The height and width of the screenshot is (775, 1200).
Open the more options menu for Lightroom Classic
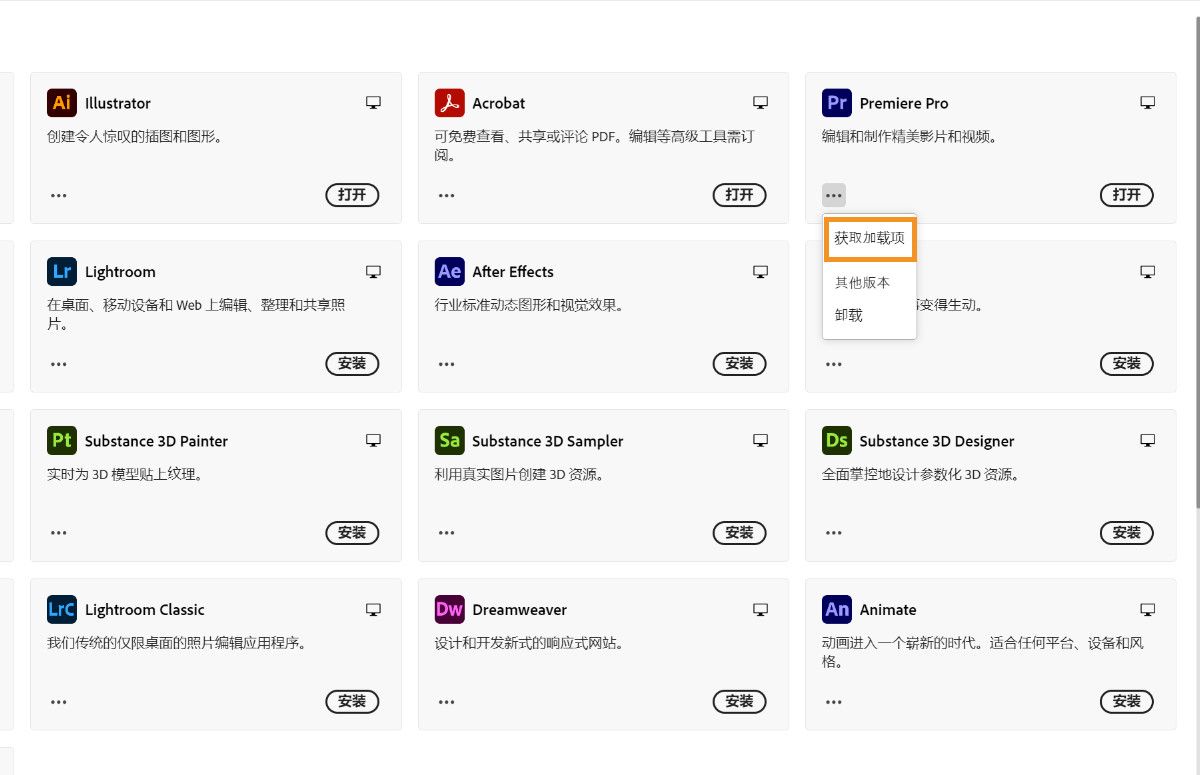(58, 701)
